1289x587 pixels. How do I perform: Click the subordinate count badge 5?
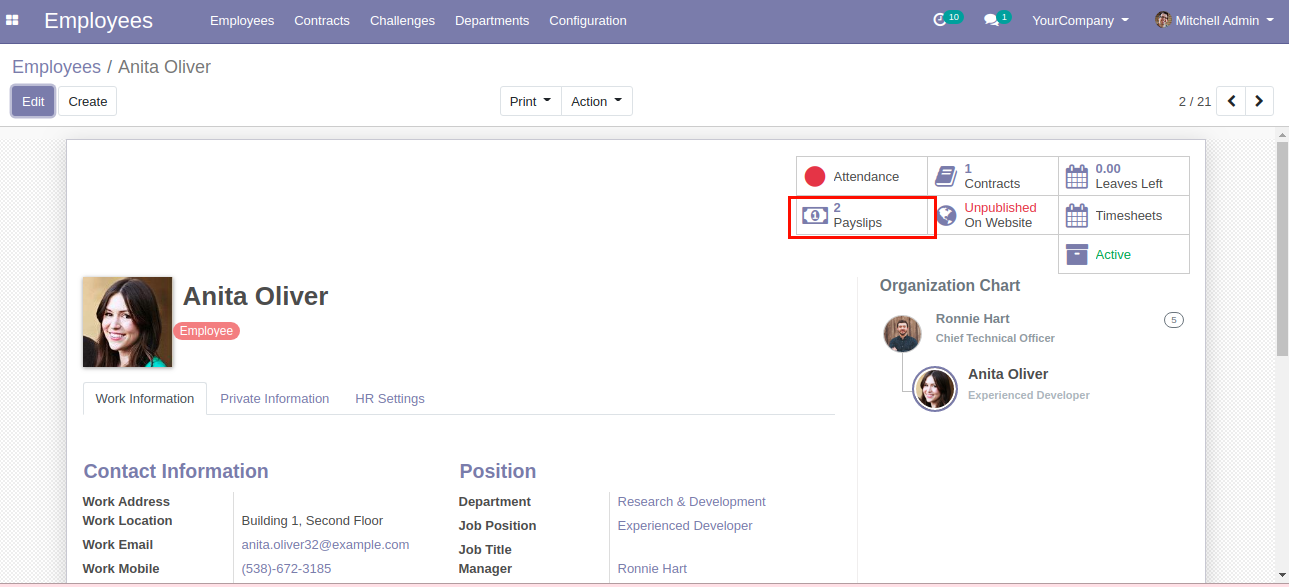click(x=1174, y=320)
